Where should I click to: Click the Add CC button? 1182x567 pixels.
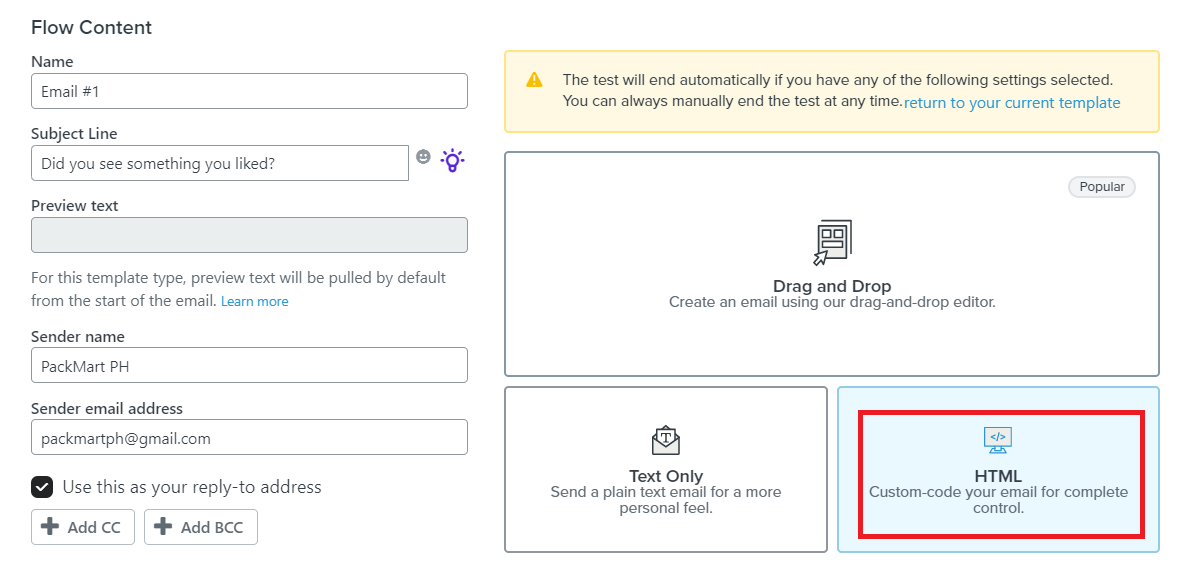coord(83,527)
